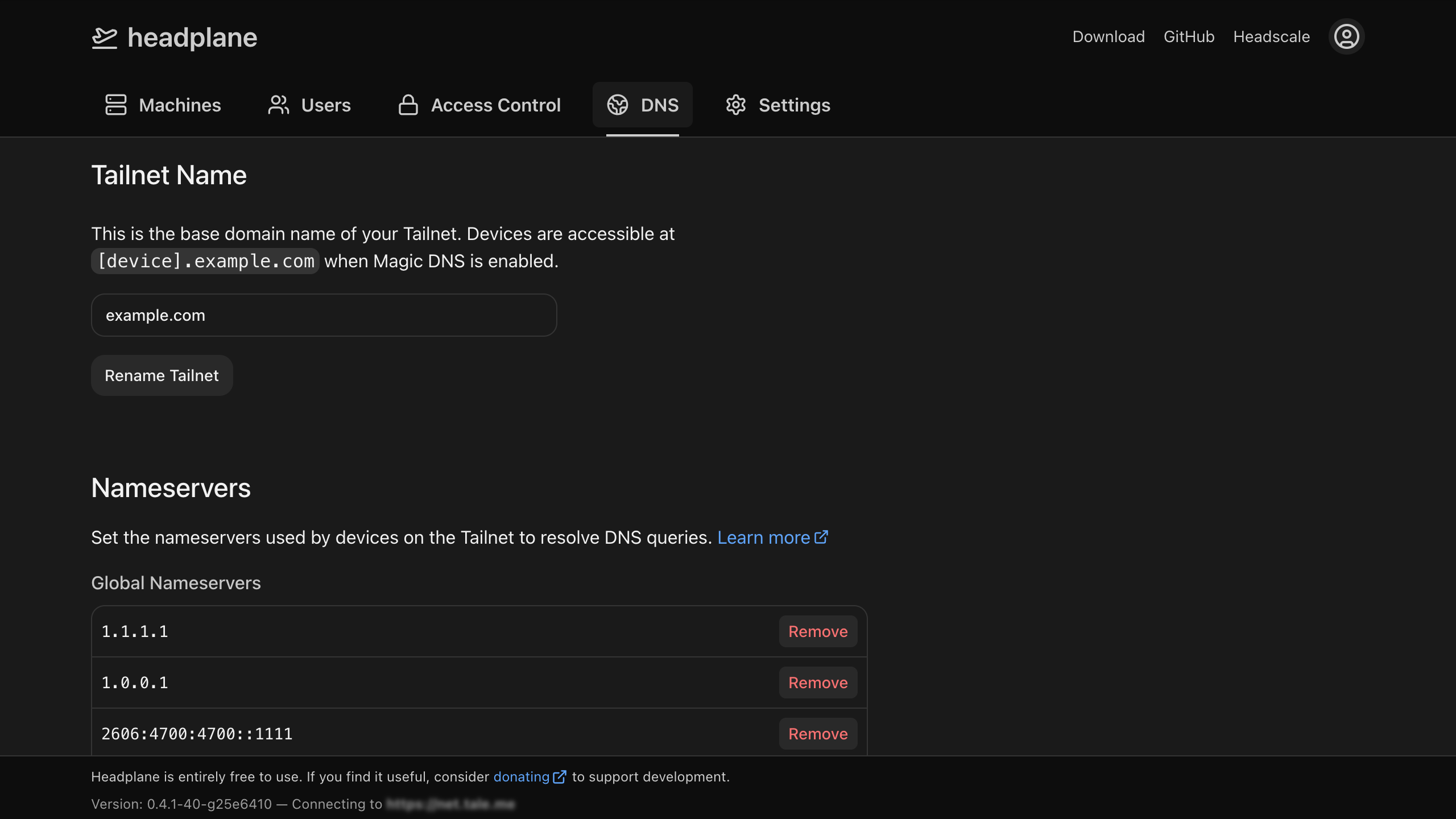Select the DNS tab label
Screen dimensions: 1456x819
click(660, 105)
